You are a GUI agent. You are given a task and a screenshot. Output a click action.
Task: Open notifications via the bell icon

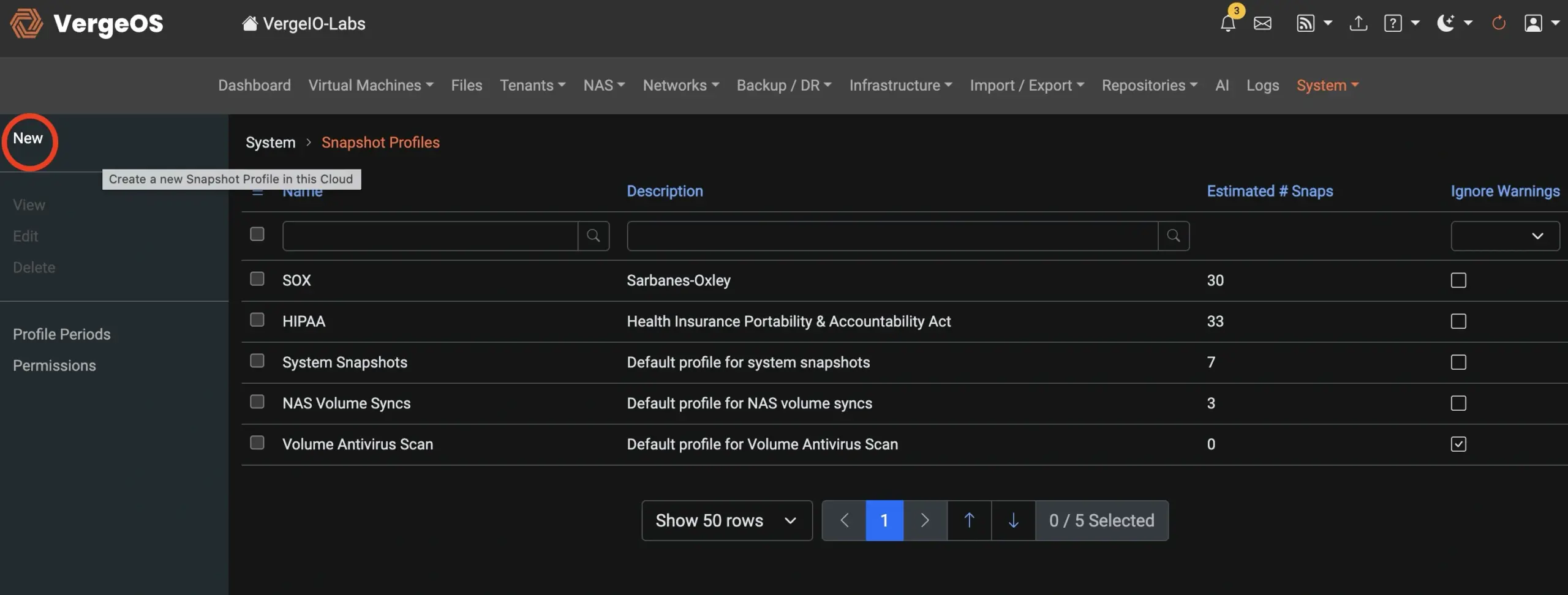pyautogui.click(x=1227, y=23)
